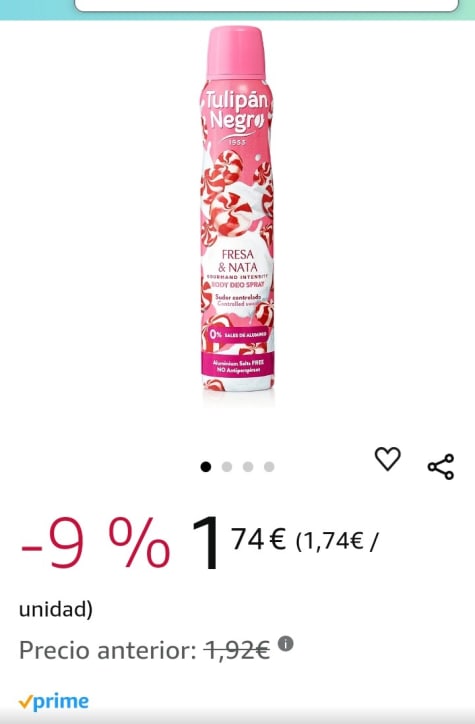Click the 0% aluminium salts badge on the can
The height and width of the screenshot is (724, 475).
tap(238, 334)
